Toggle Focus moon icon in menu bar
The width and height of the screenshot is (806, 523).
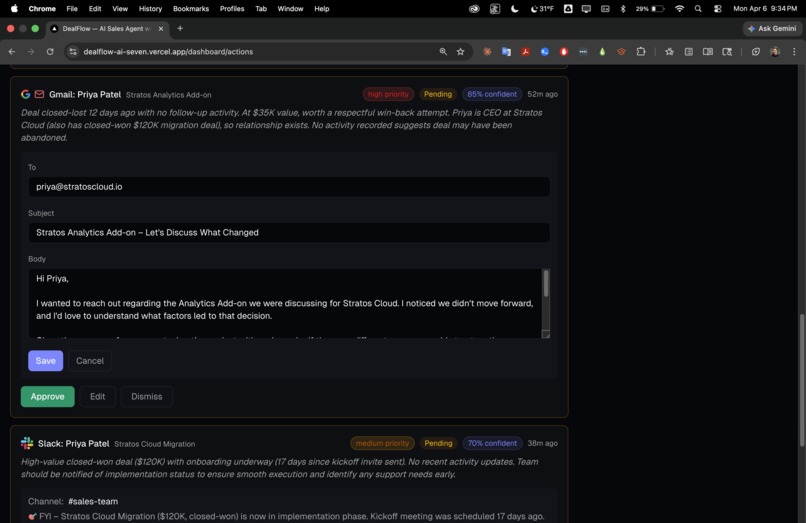tap(515, 9)
